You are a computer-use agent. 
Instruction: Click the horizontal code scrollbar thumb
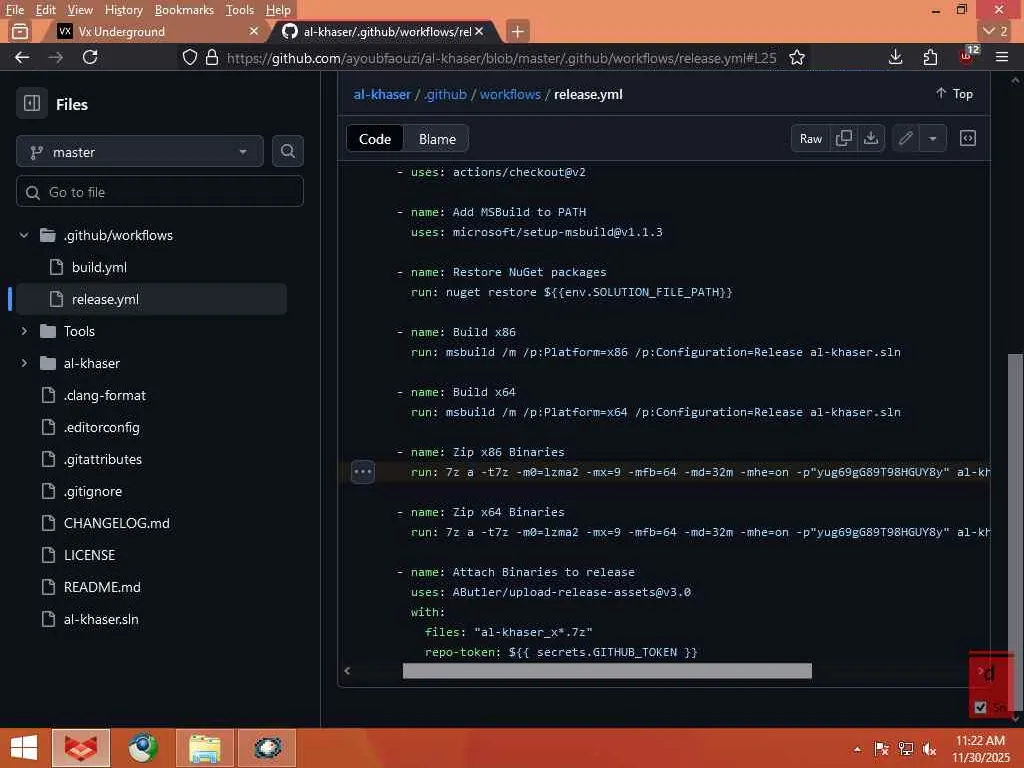coord(607,671)
